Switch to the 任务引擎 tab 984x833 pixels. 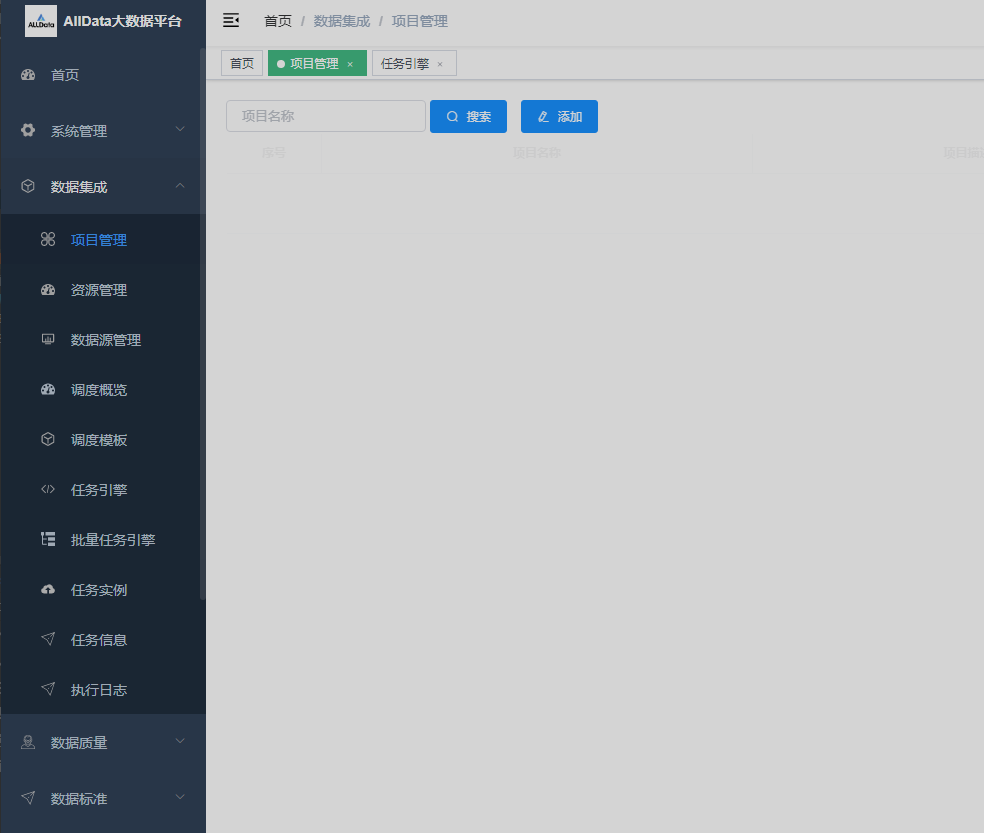point(405,64)
